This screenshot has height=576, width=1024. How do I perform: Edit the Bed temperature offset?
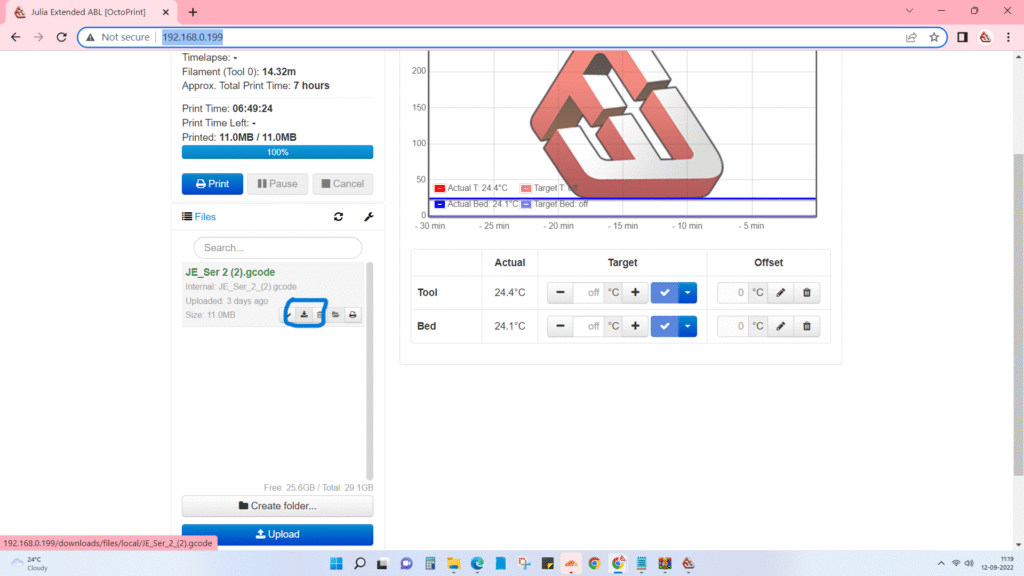pos(780,326)
